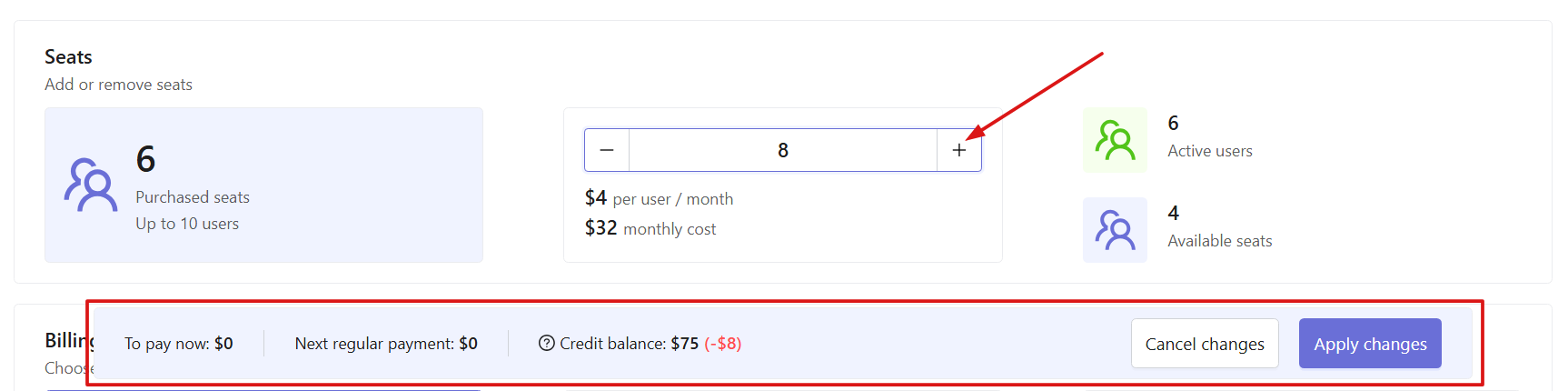This screenshot has width=1568, height=391.
Task: Click the seat quantity field showing 8
Action: point(783,150)
